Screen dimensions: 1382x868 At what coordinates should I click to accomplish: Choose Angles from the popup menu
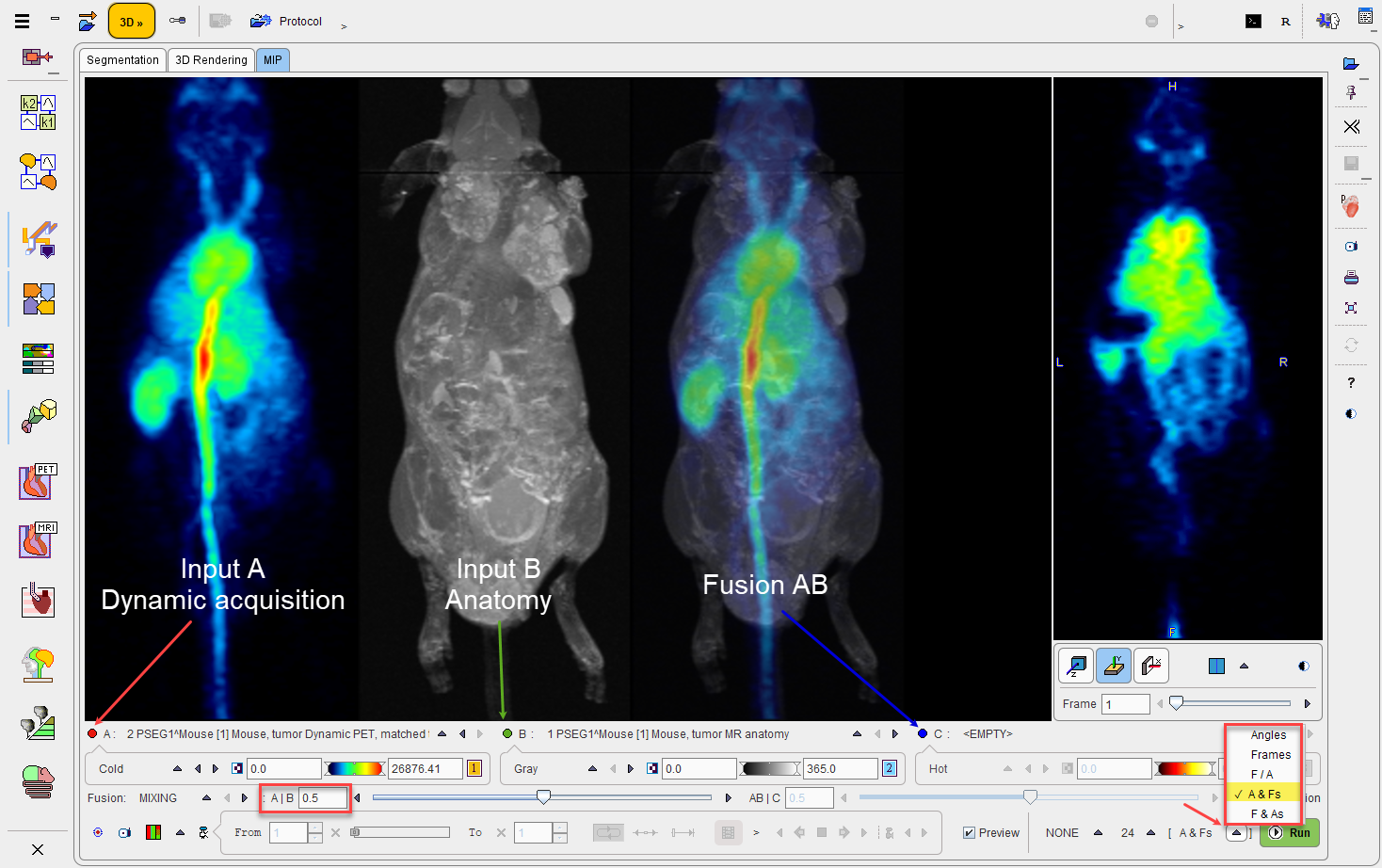pos(1268,735)
